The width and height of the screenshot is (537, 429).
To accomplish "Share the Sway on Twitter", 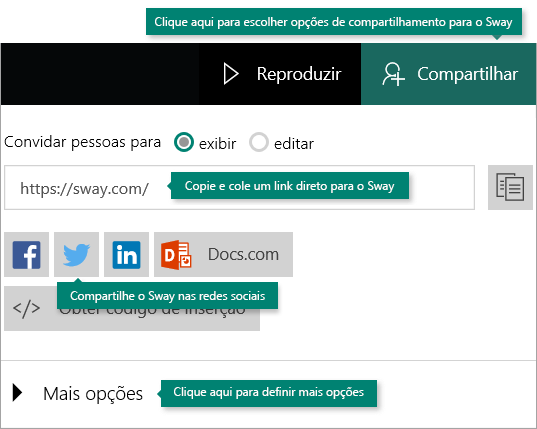I will 76,254.
